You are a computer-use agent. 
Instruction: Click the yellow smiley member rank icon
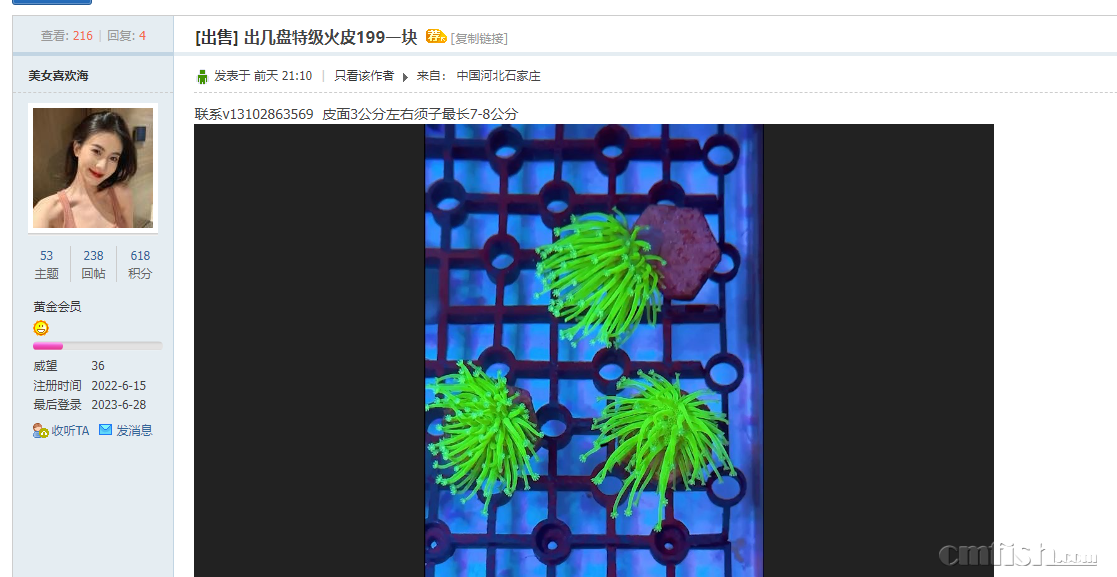(x=41, y=328)
